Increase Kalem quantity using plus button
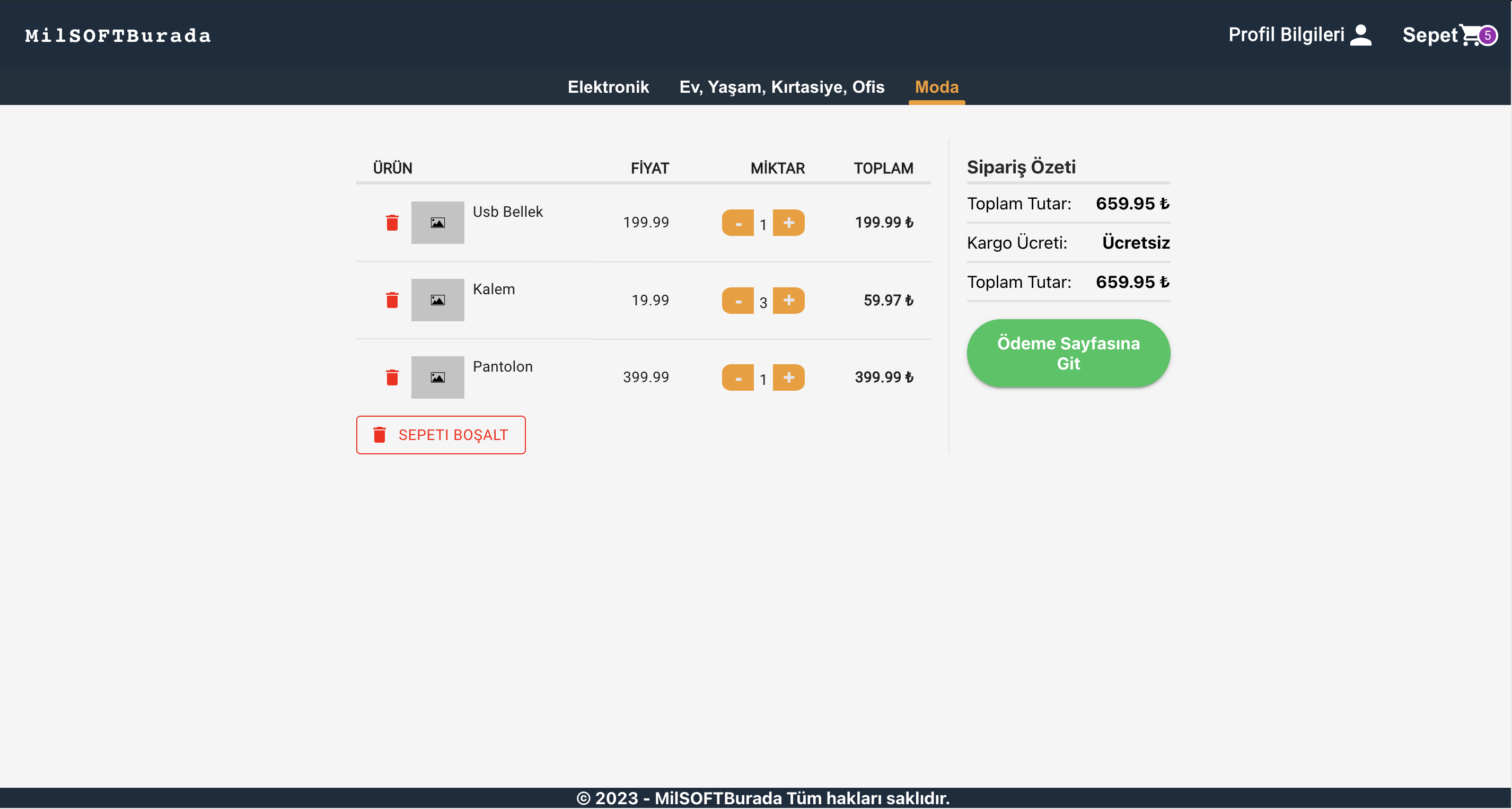The image size is (1512, 809). tap(788, 300)
